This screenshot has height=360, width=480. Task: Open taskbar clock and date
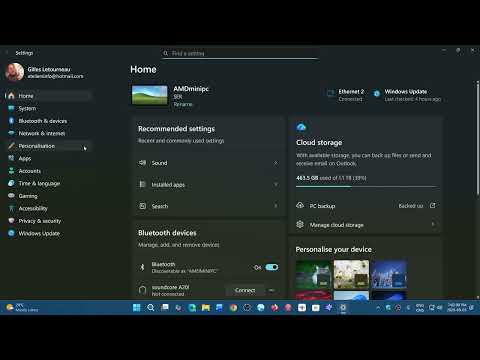tap(457, 307)
